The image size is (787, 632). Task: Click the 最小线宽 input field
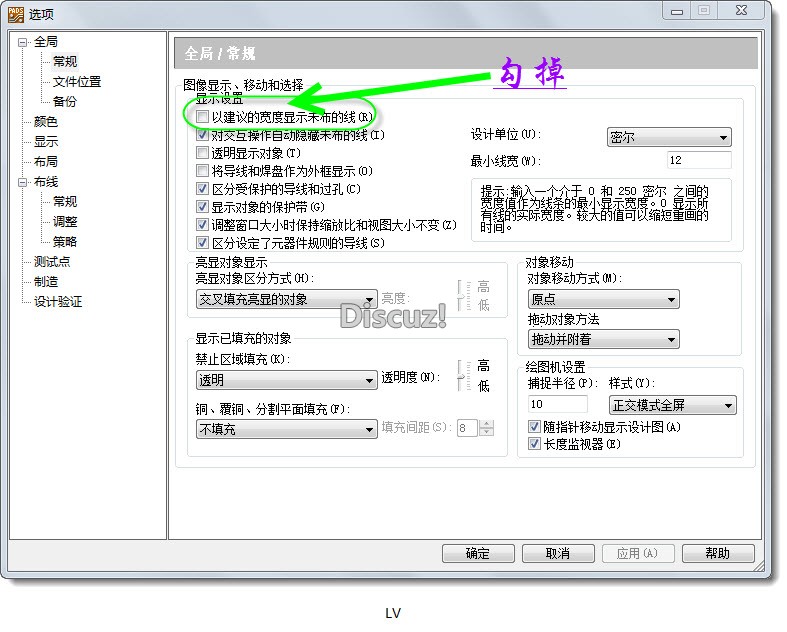699,160
